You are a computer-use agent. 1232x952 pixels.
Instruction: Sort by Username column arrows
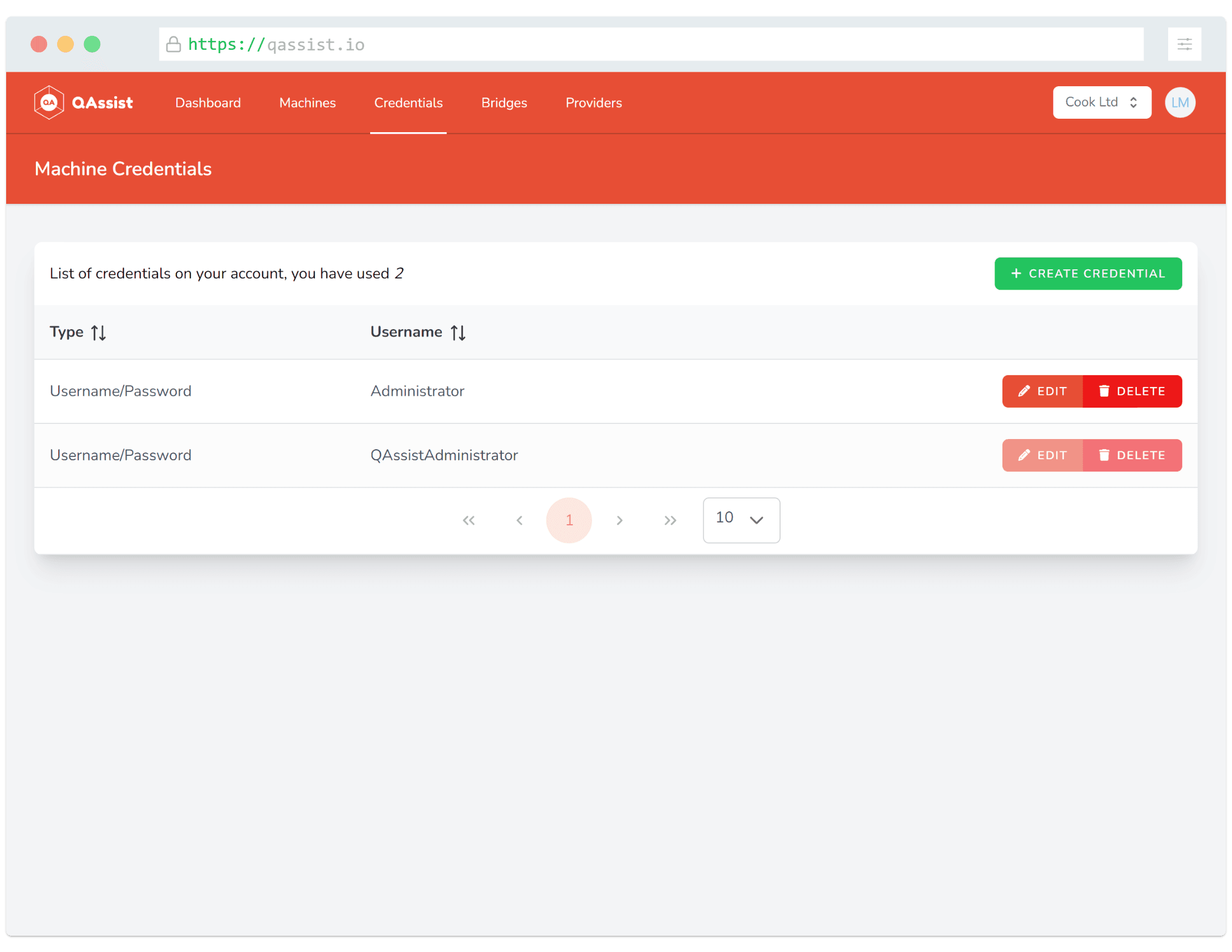point(458,333)
